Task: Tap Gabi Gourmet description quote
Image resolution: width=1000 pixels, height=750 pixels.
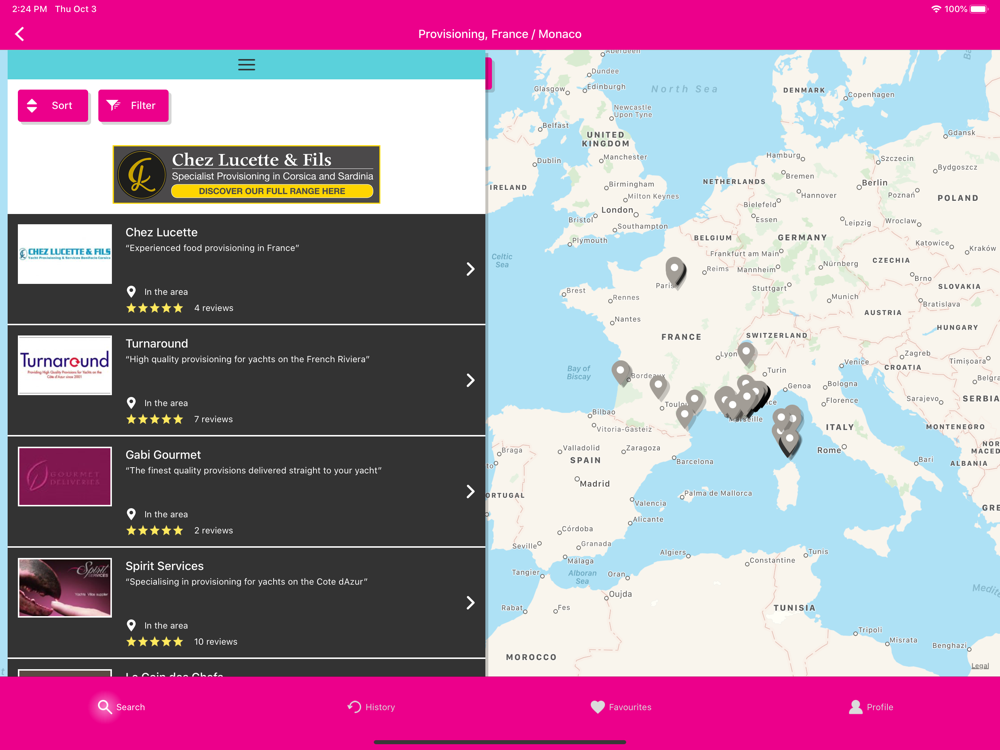Action: 253,471
